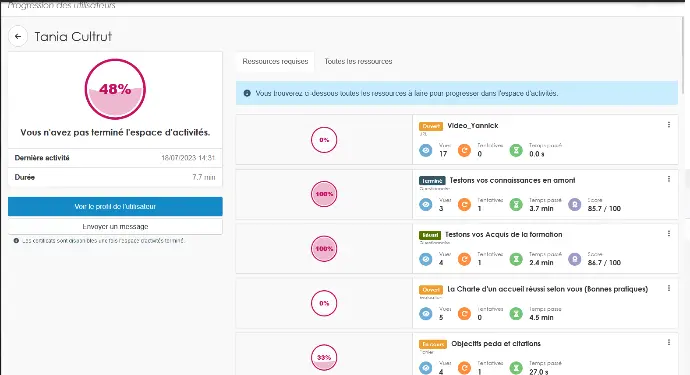Click the 100% circle for Testons vos Acquis de la formation

click(x=324, y=249)
